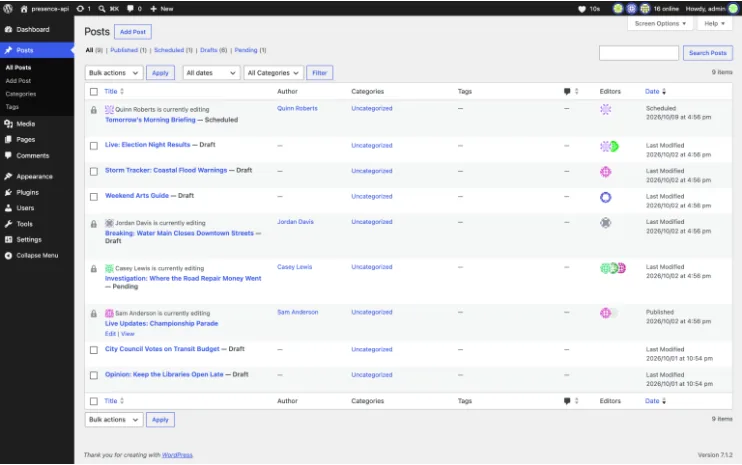Collapse the admin sidebar menu

point(37,255)
